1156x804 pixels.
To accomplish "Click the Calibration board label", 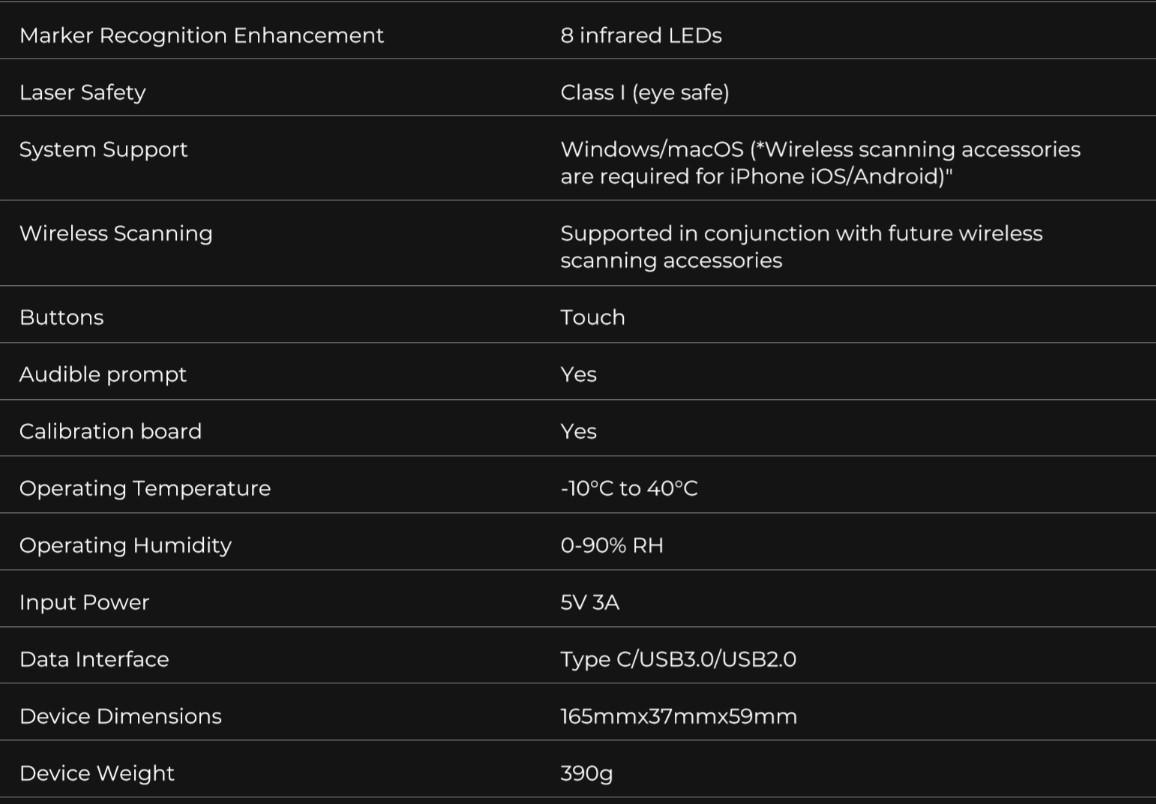I will pos(110,432).
